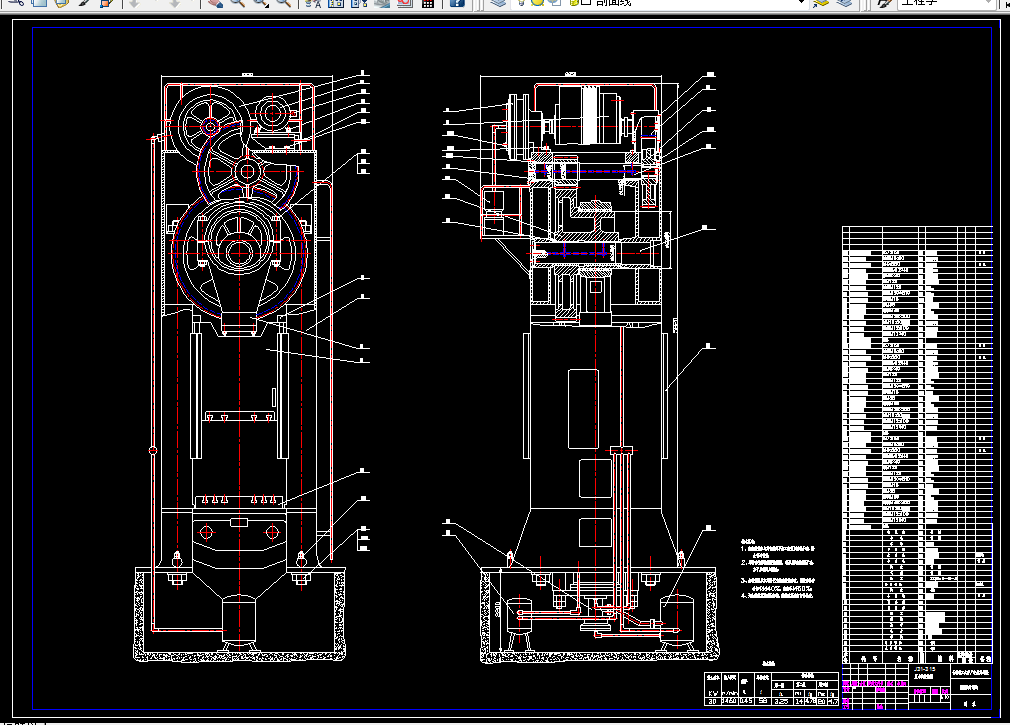The width and height of the screenshot is (1010, 725).
Task: Select the '30' cell in parameter table
Action: pyautogui.click(x=712, y=701)
